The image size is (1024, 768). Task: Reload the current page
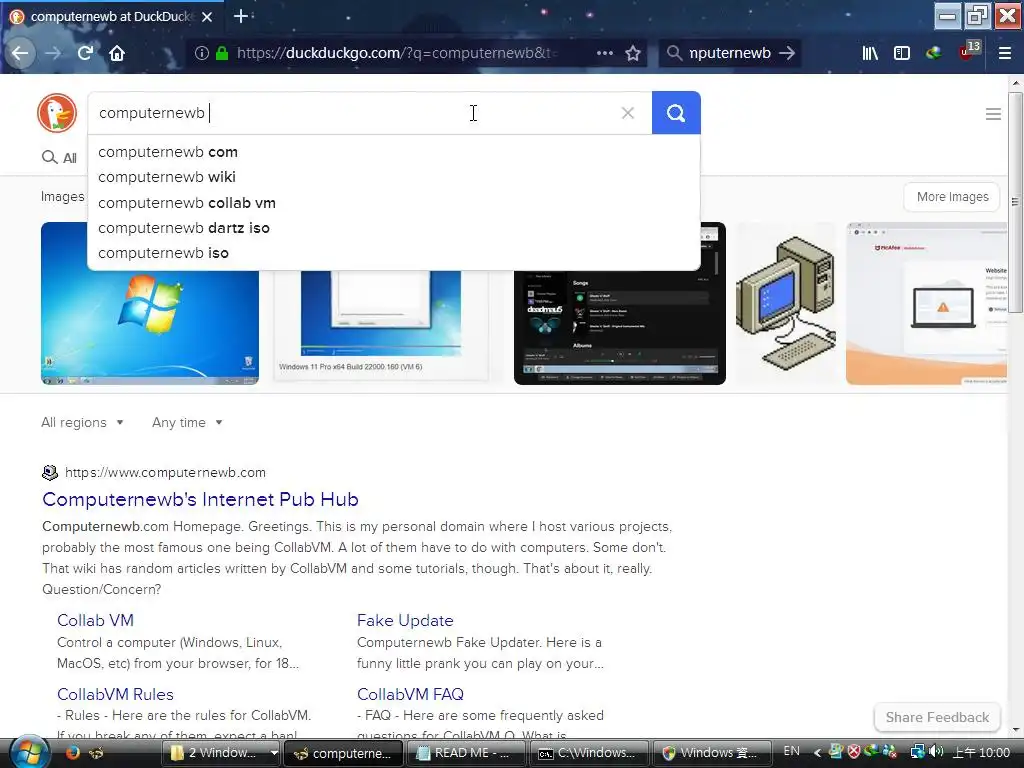click(x=85, y=53)
